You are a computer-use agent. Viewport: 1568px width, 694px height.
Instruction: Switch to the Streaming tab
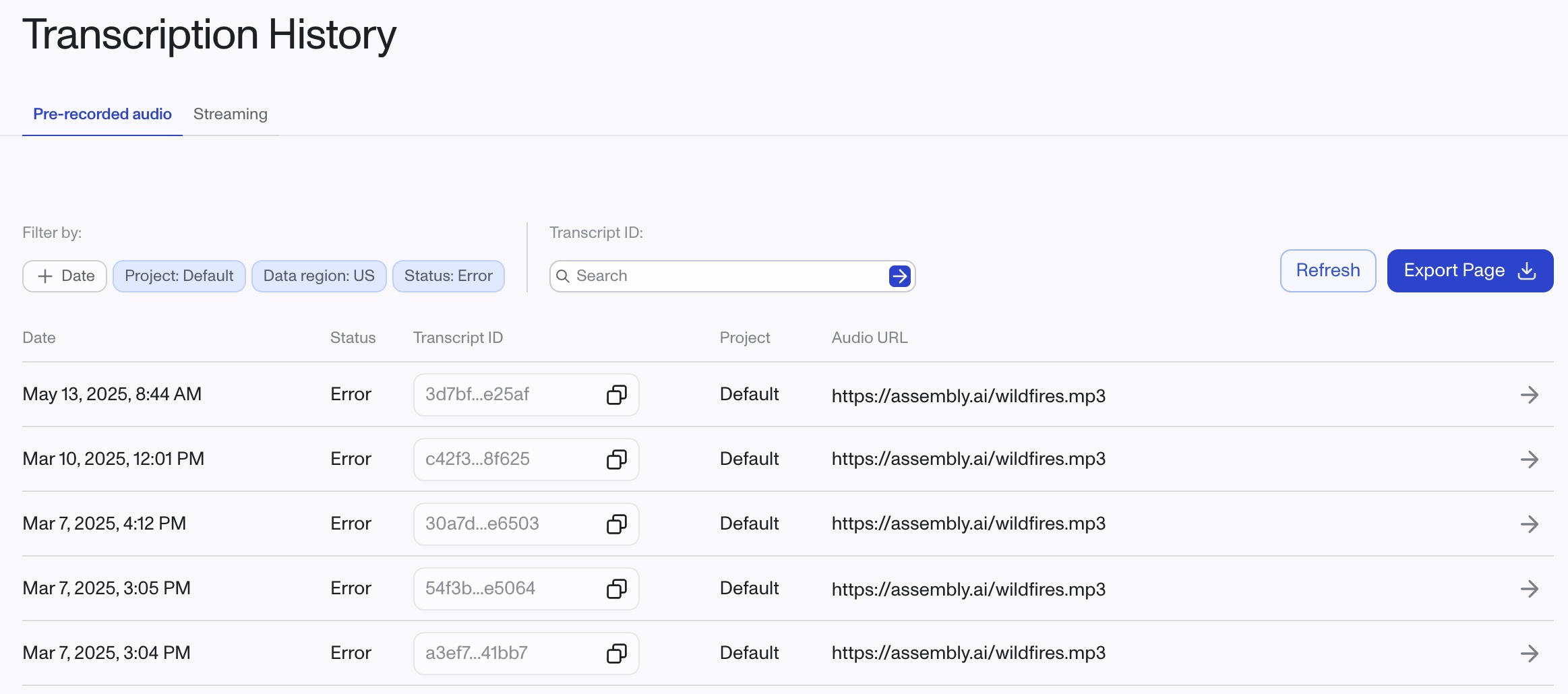coord(231,115)
